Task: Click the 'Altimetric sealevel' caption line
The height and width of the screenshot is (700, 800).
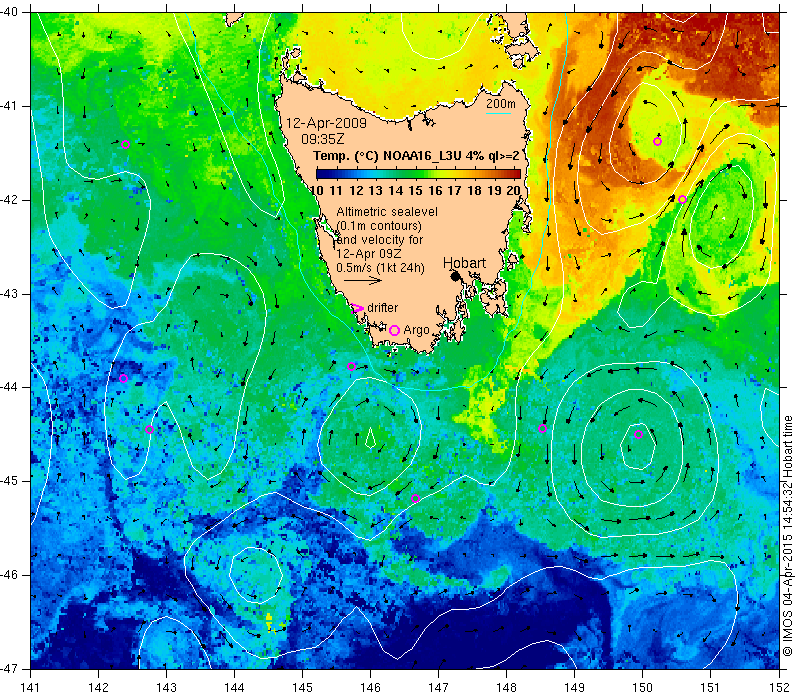Action: 387,211
